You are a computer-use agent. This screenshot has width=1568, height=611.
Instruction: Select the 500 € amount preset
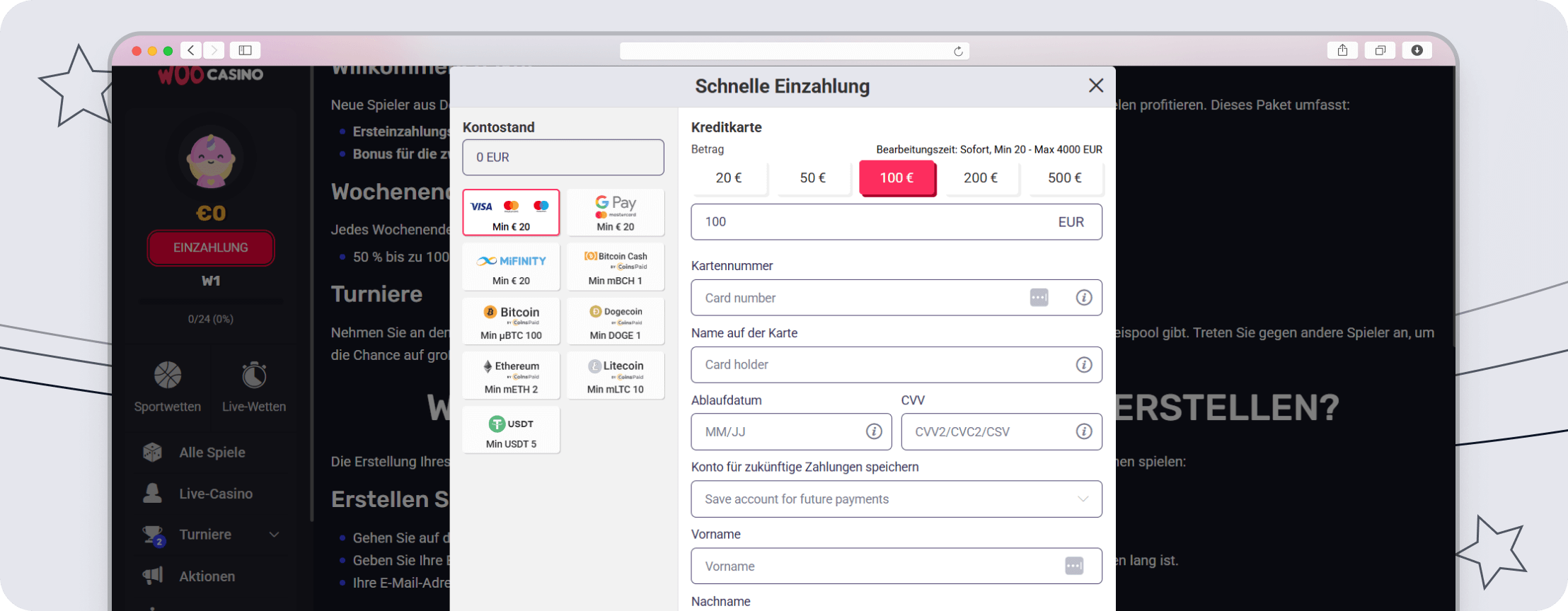(x=1064, y=178)
